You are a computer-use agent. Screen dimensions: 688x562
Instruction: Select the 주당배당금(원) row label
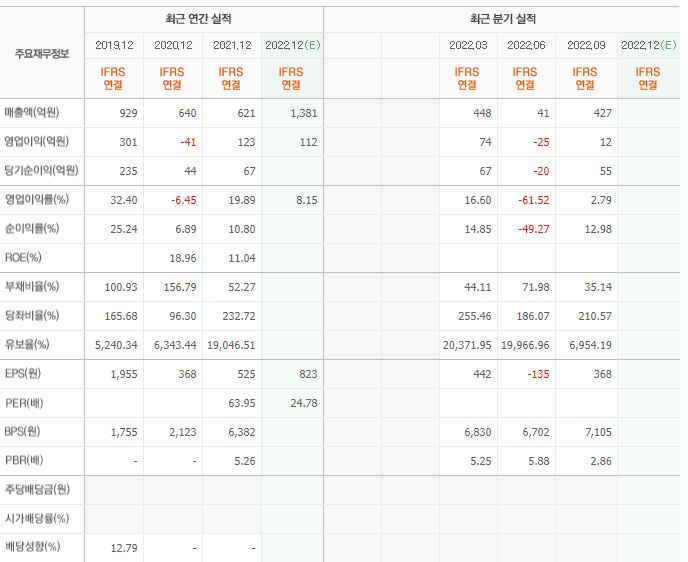(x=37, y=490)
